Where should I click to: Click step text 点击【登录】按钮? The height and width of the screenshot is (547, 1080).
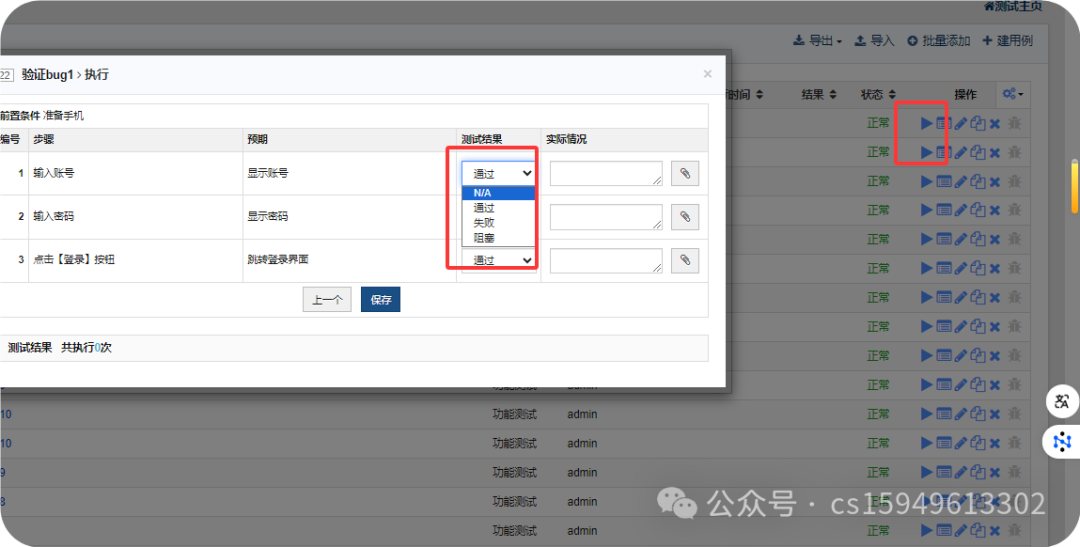(x=74, y=260)
